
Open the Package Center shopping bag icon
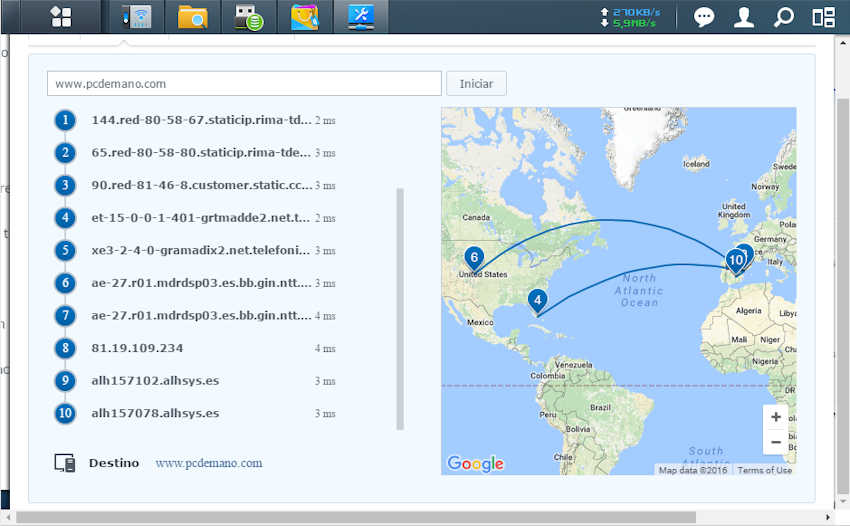[x=305, y=17]
